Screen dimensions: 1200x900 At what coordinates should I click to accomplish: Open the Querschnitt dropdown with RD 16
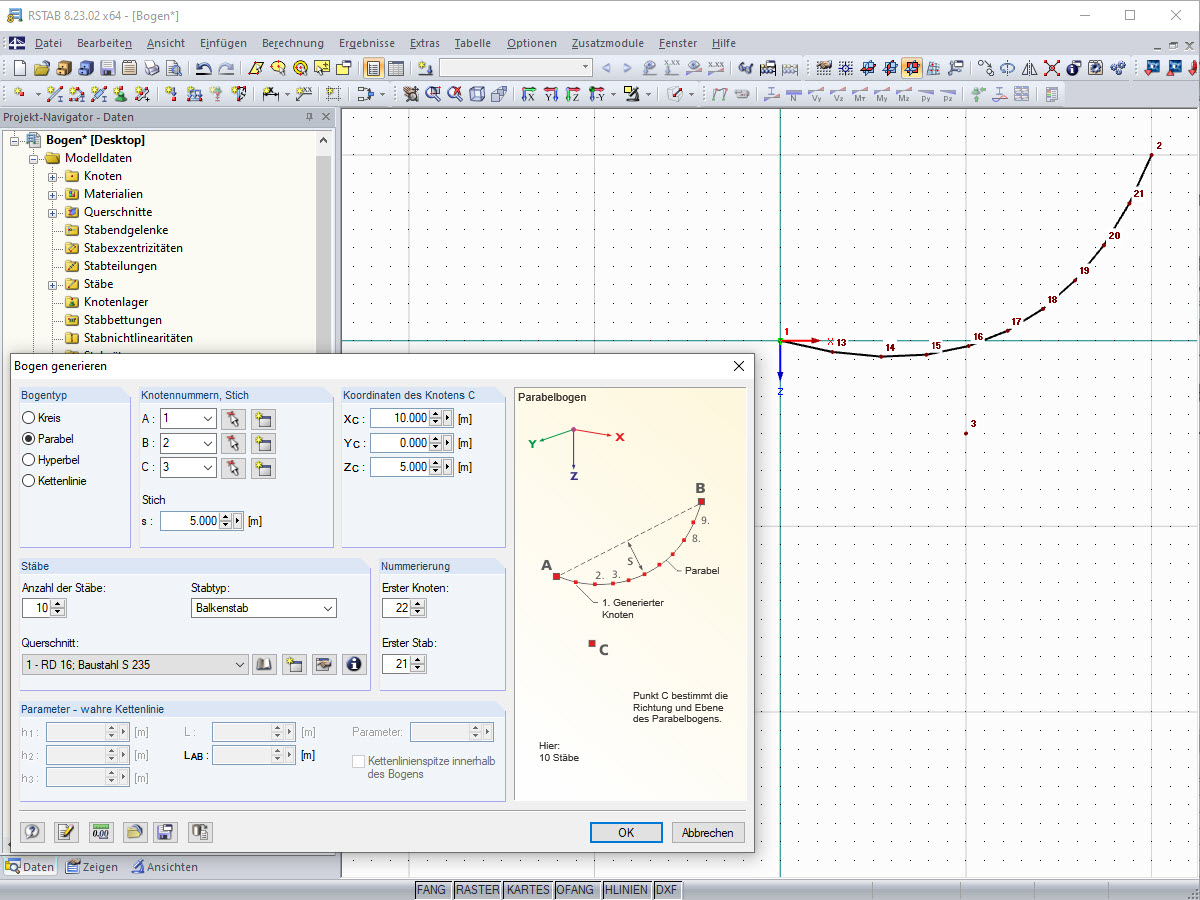pos(130,664)
